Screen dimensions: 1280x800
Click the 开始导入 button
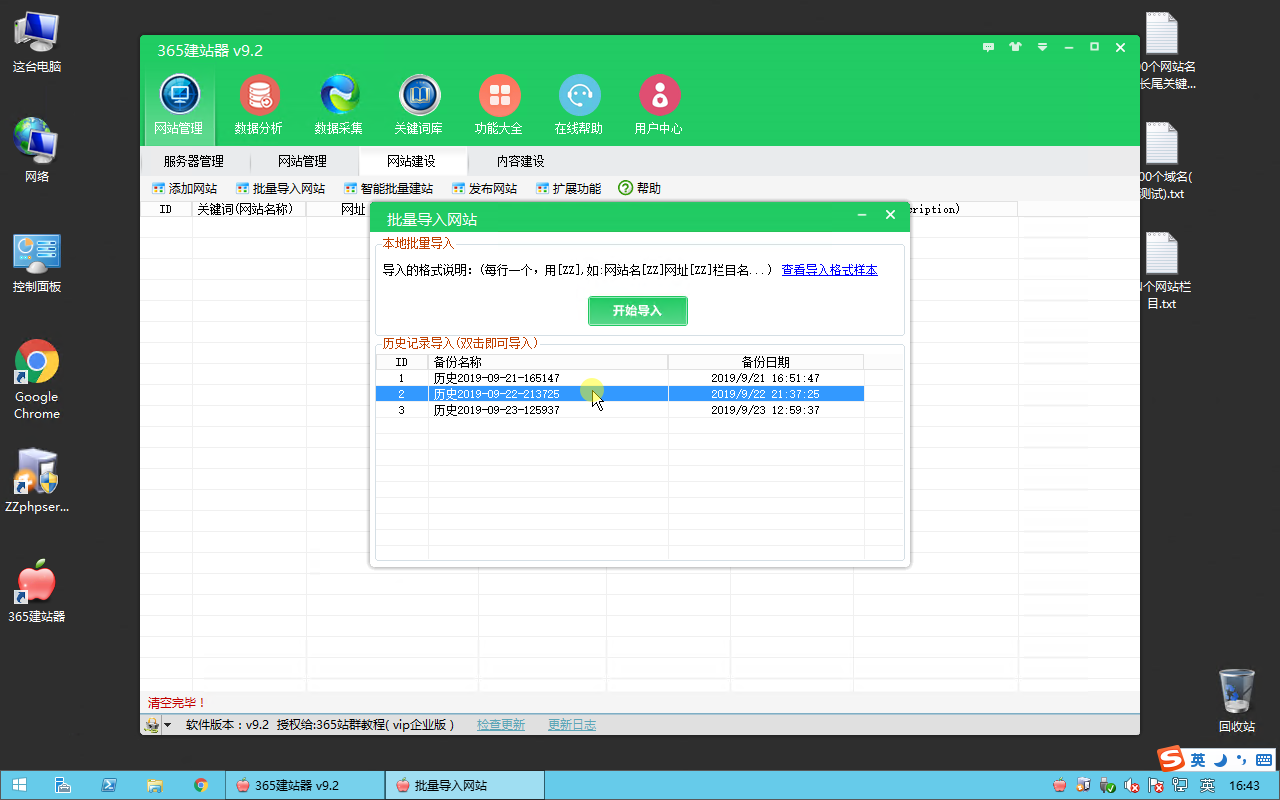coord(638,311)
